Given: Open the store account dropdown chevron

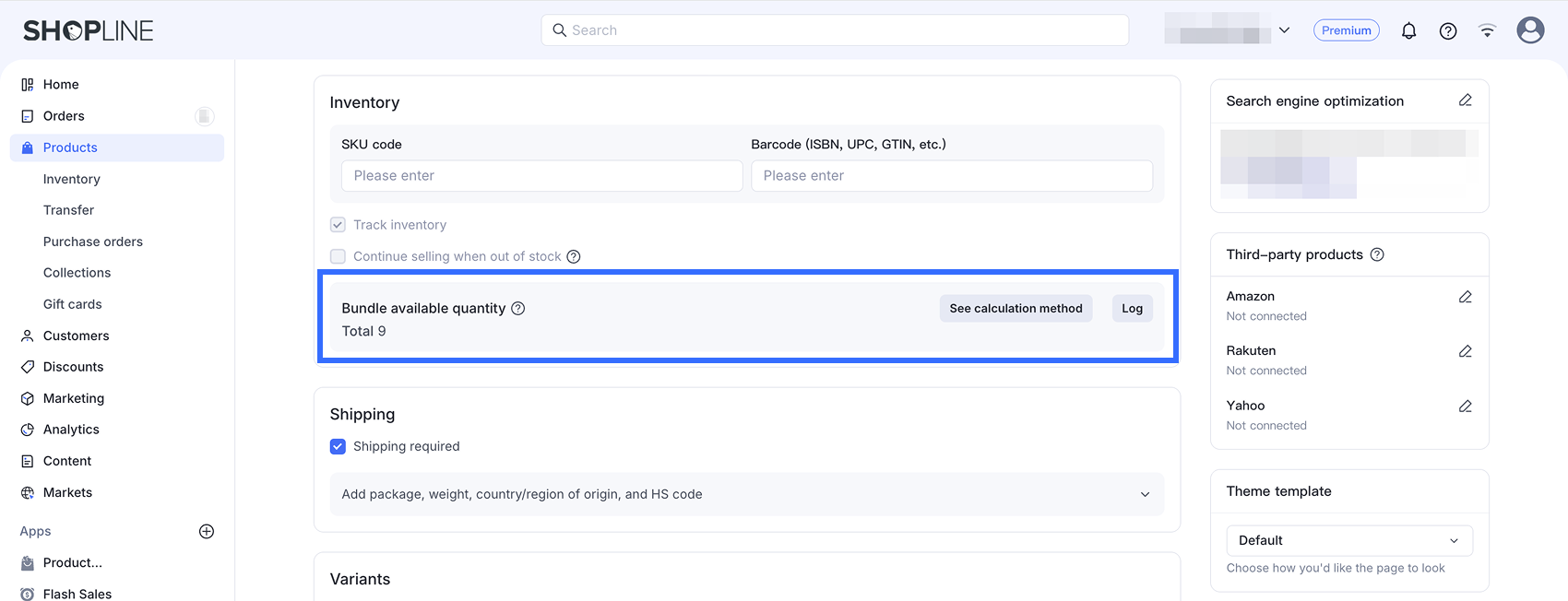Looking at the screenshot, I should click(1284, 30).
